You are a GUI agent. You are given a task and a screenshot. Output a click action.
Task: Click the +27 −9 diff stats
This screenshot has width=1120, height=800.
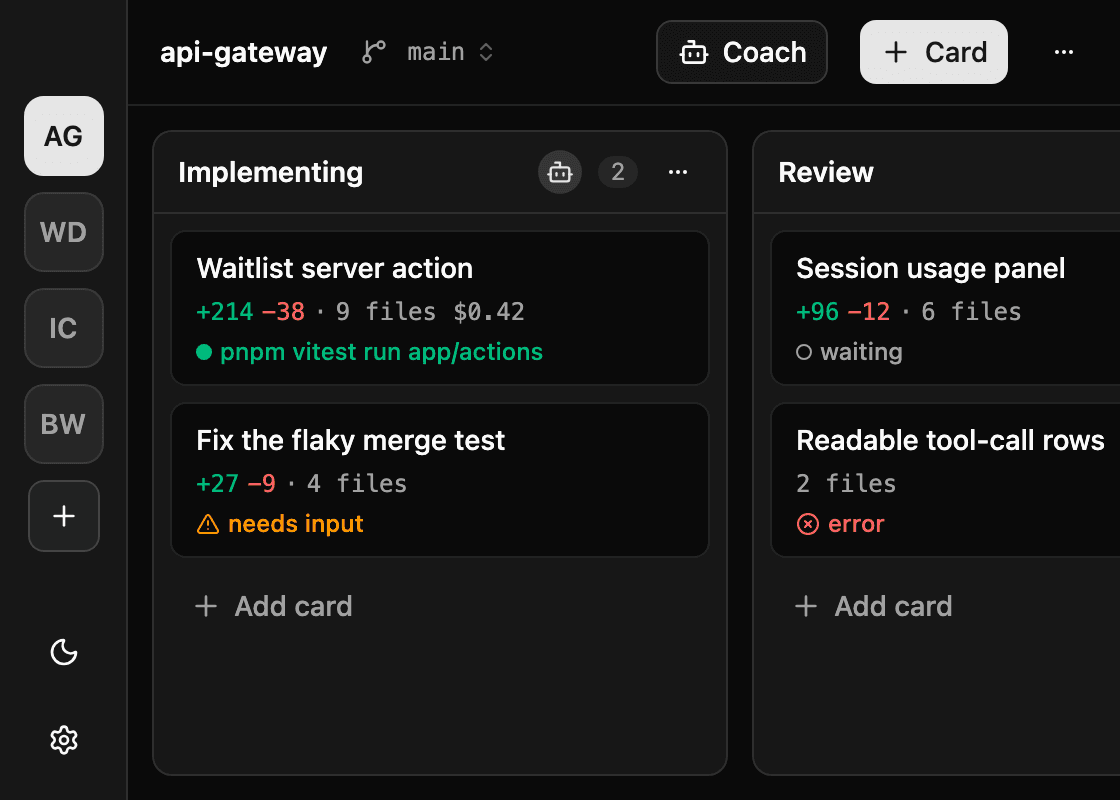click(236, 484)
